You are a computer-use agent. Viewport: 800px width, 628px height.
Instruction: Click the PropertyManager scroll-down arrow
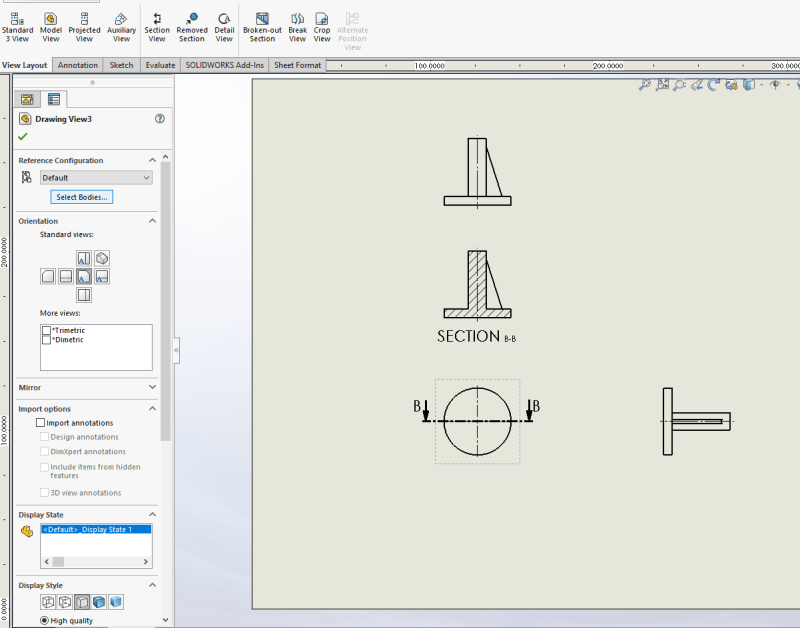pyautogui.click(x=165, y=620)
